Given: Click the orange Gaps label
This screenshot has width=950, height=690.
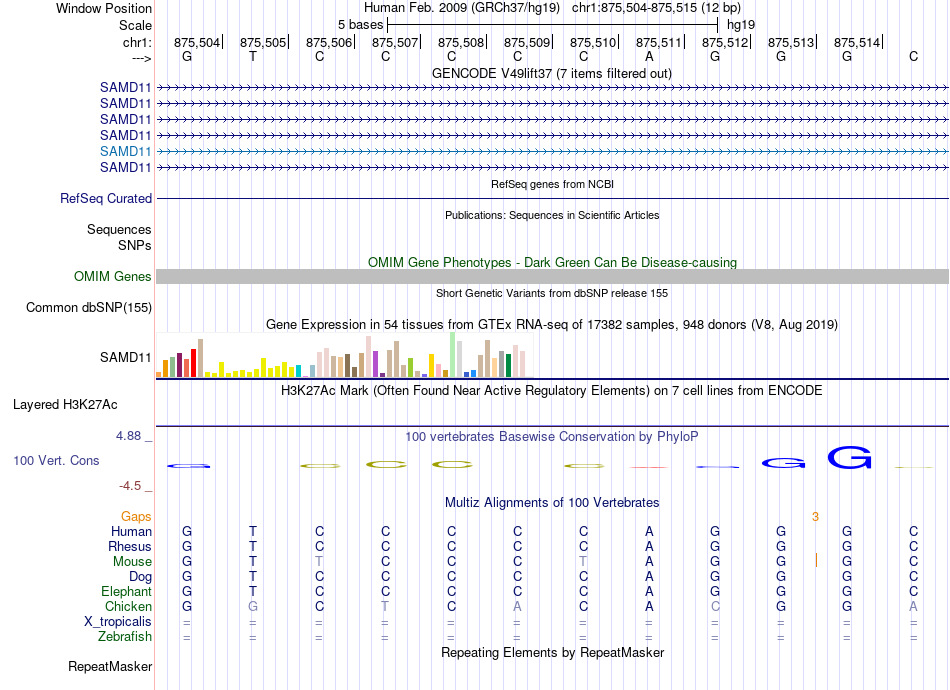Looking at the screenshot, I should pos(136,517).
